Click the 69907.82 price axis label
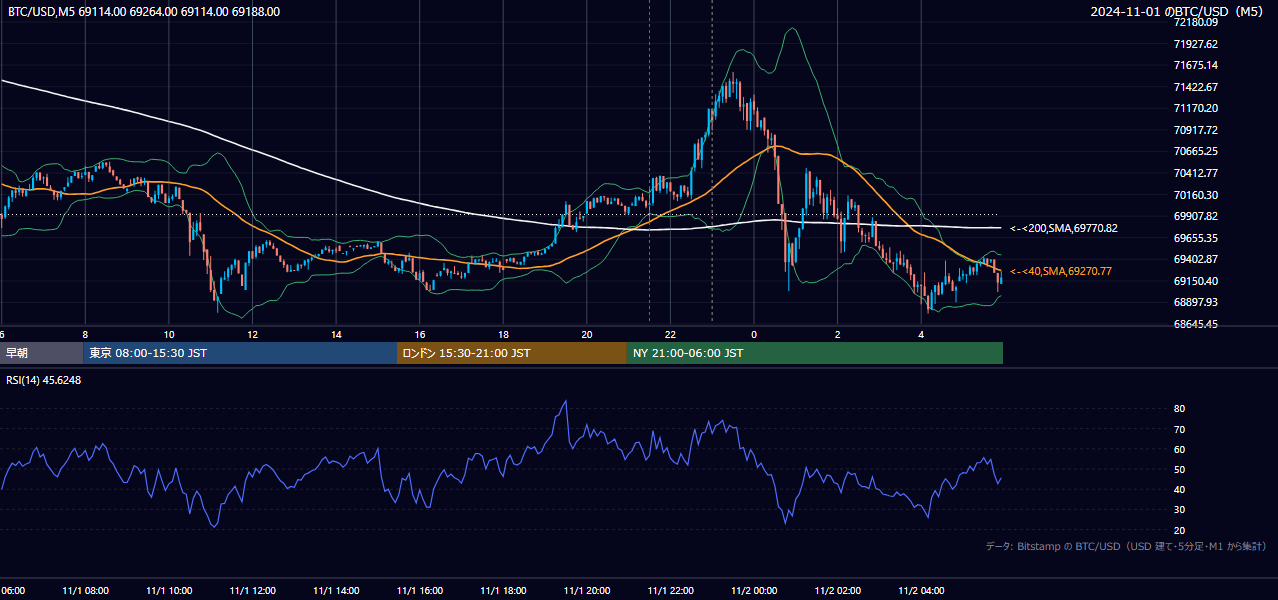This screenshot has height=600, width=1278. point(1195,216)
